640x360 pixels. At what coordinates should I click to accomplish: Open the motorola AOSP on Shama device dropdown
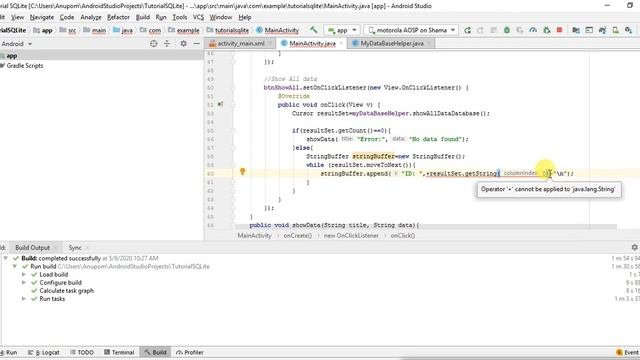tap(411, 30)
